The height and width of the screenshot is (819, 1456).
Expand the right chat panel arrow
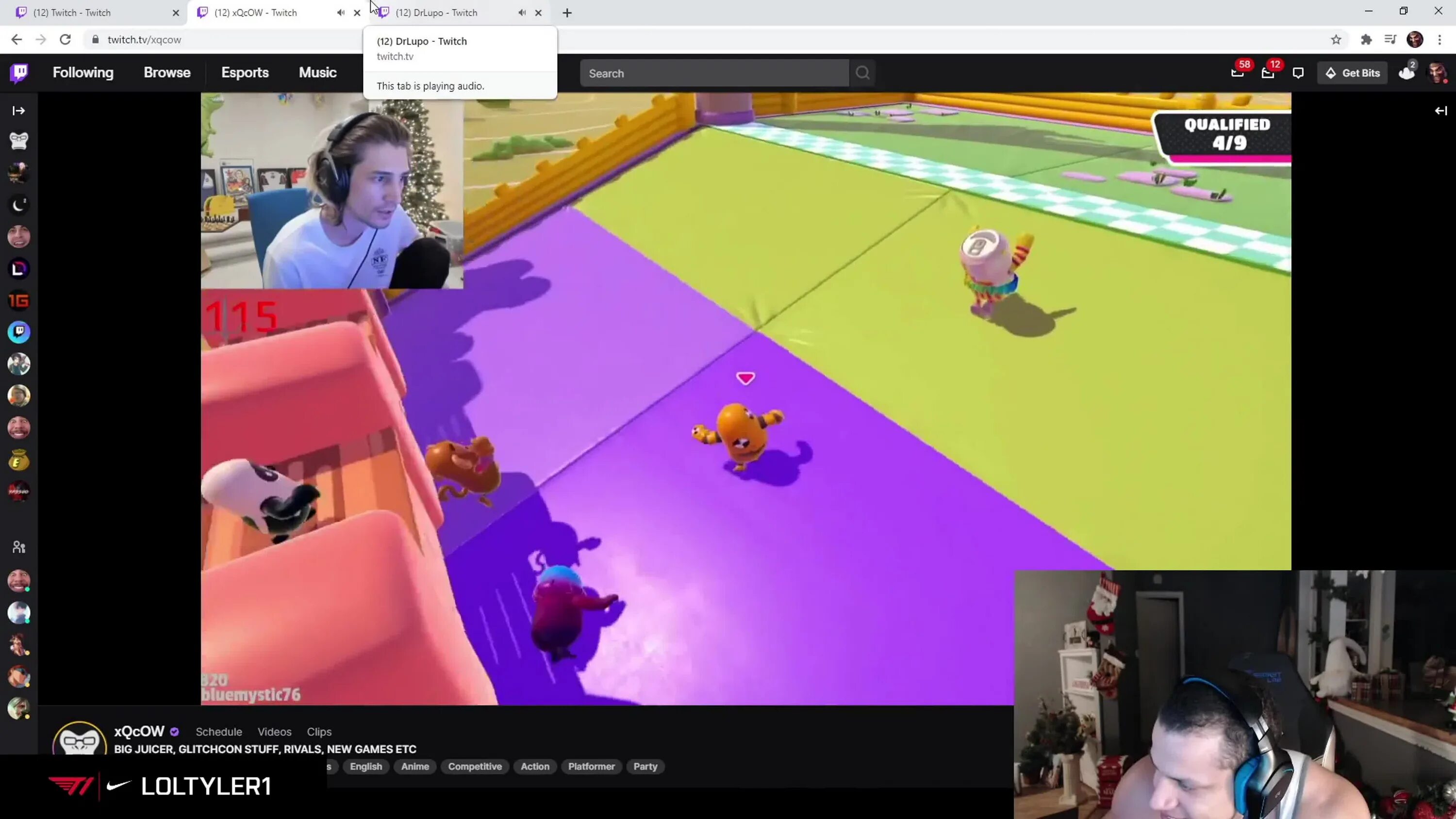click(x=1441, y=111)
